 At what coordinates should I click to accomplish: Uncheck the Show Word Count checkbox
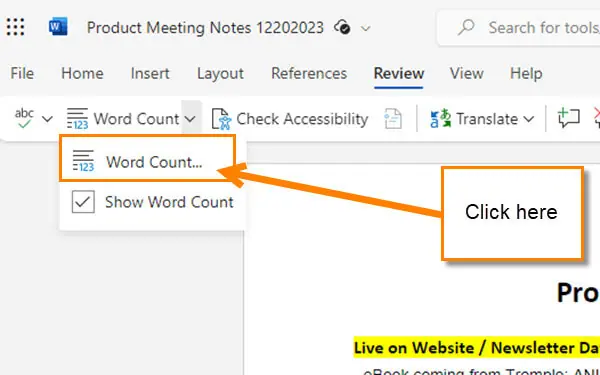tap(83, 202)
